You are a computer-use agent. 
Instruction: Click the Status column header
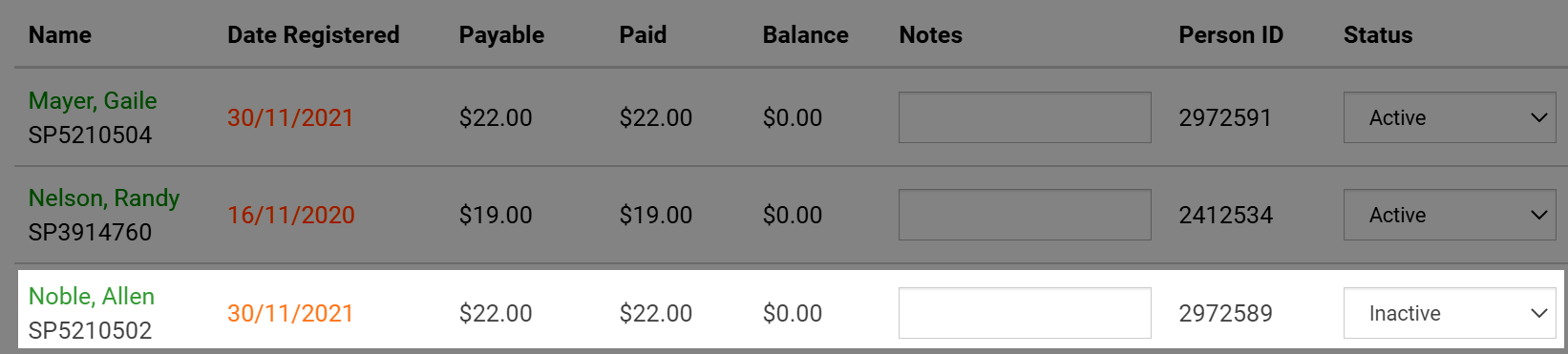click(x=1378, y=35)
